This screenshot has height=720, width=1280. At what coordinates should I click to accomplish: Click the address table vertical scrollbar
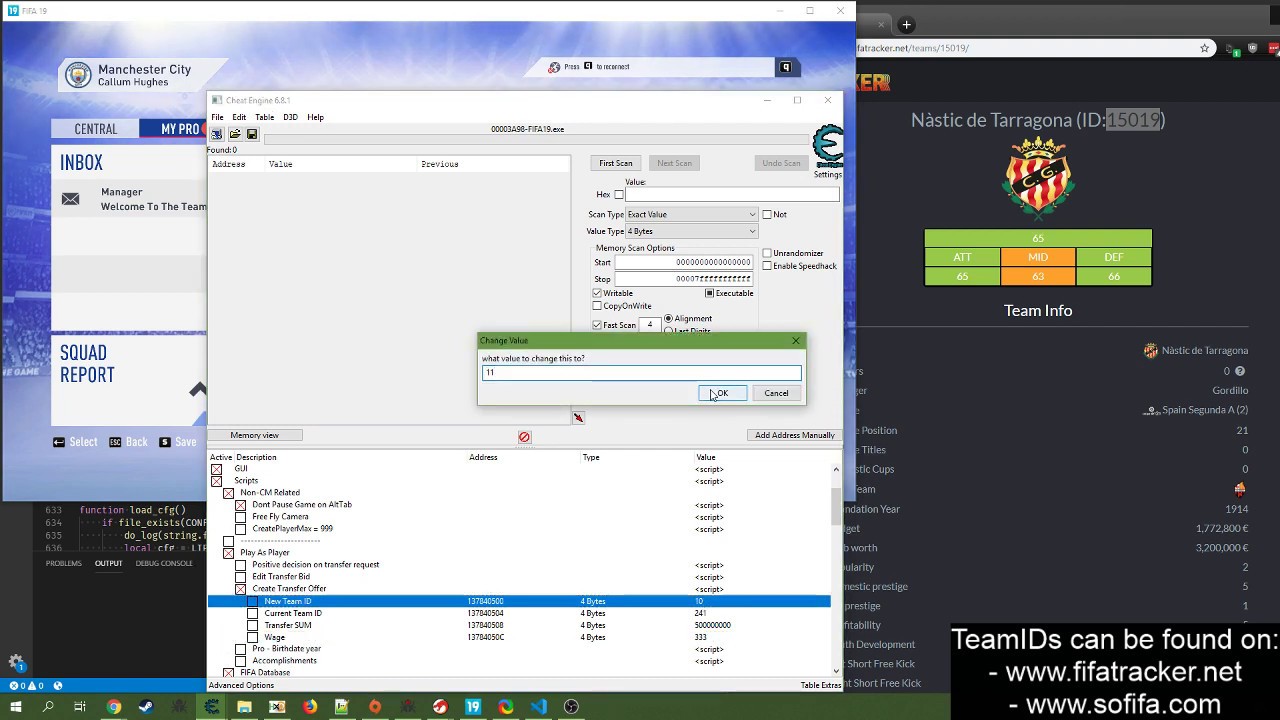(x=836, y=569)
